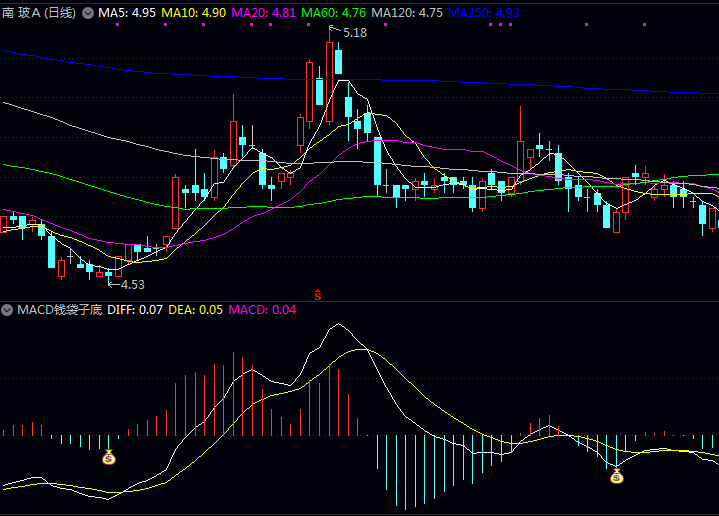Screen dimensions: 719x516
Task: Click the green MA60: 4.76 label
Action: [x=333, y=13]
